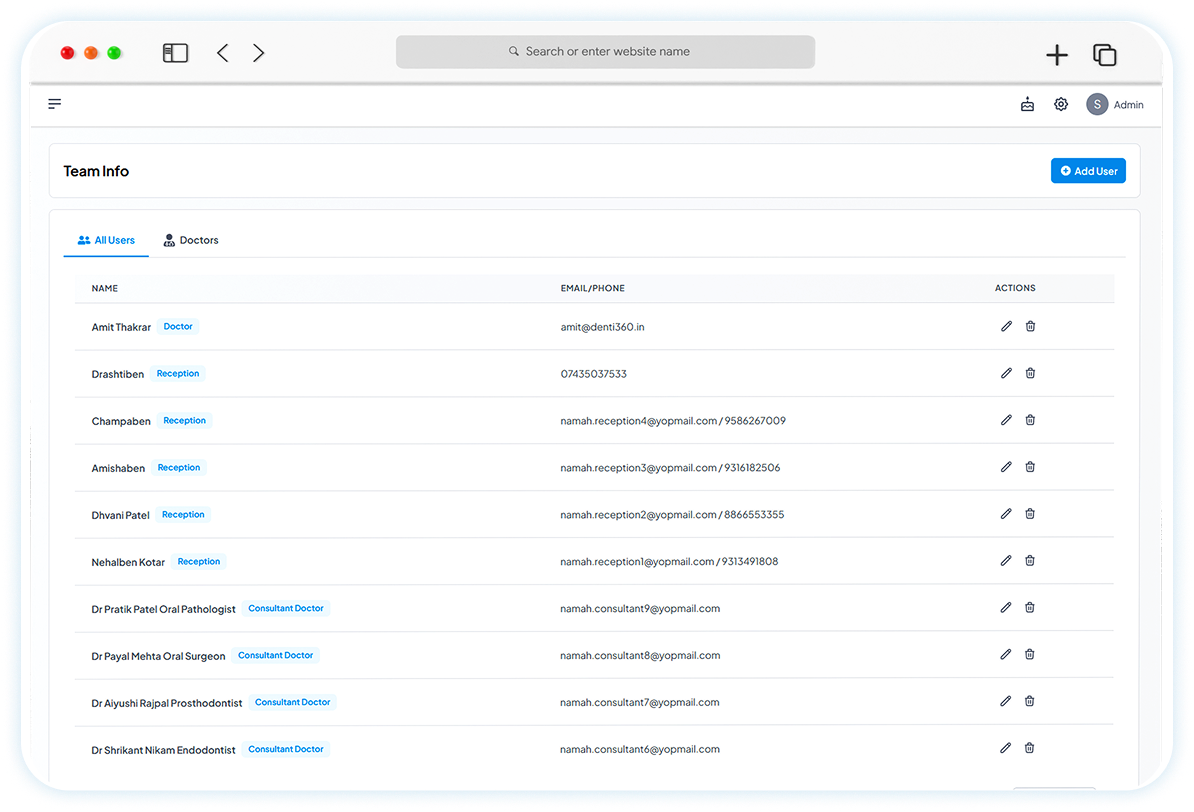The width and height of the screenshot is (1194, 812).
Task: Switch to the Doctors tab
Action: coord(191,240)
